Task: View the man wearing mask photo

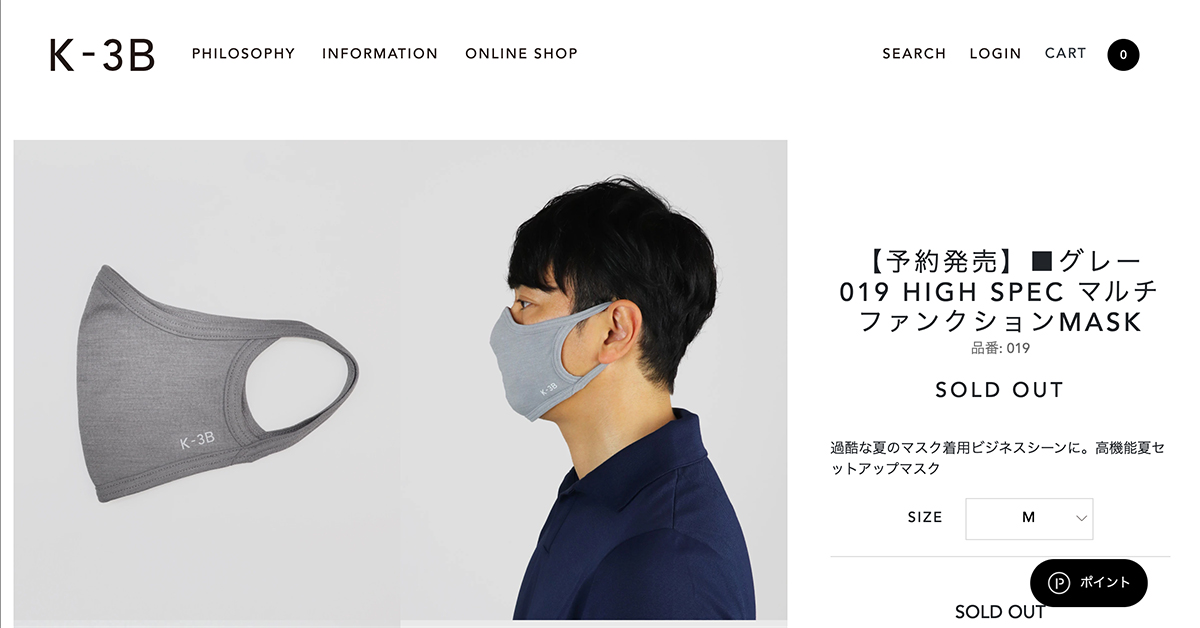Action: point(594,380)
